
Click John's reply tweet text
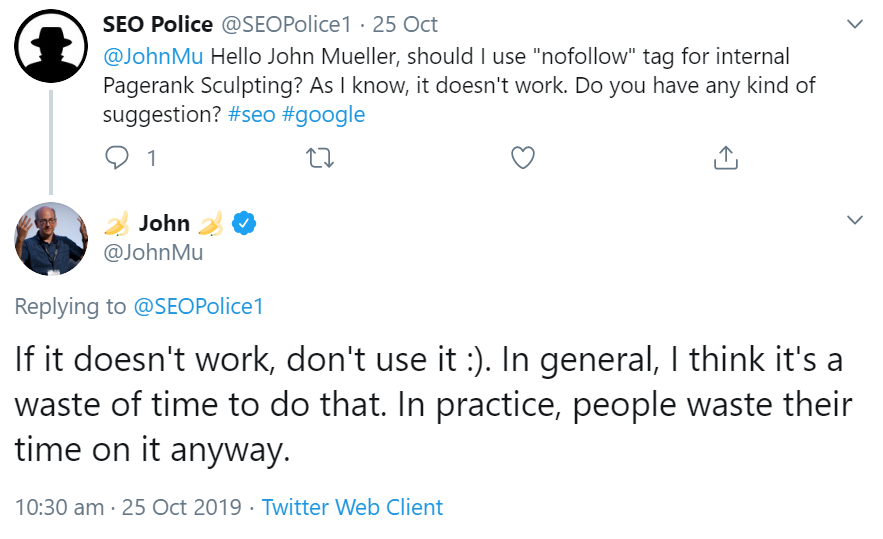tap(432, 405)
